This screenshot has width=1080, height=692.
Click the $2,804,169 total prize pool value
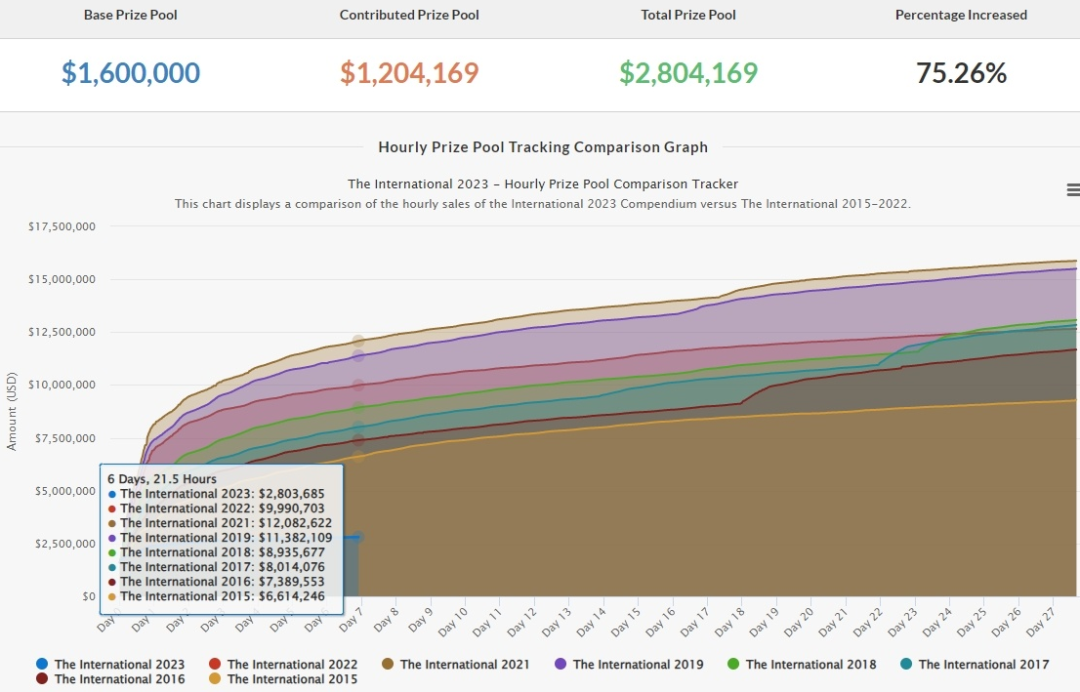click(689, 73)
